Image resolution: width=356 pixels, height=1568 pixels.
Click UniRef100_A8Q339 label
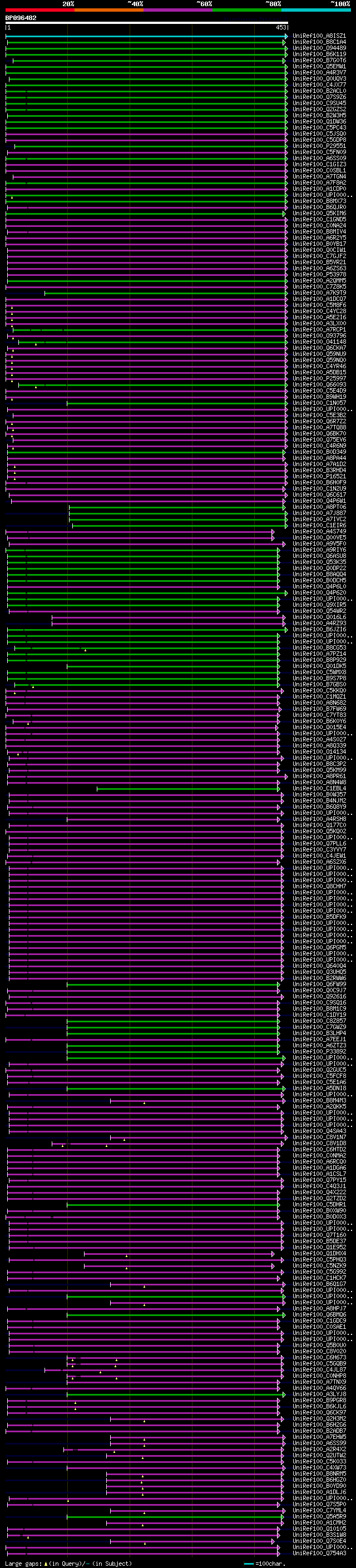coord(319,746)
